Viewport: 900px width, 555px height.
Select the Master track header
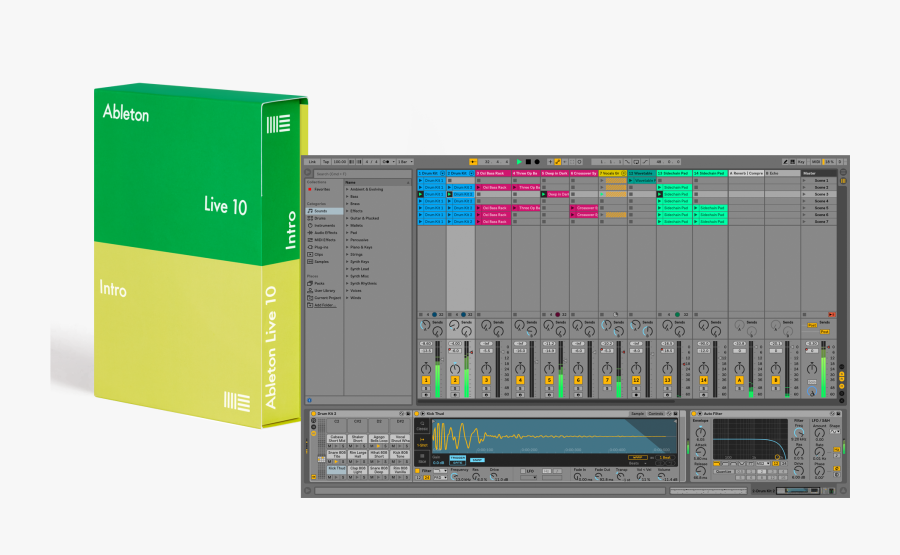pos(818,173)
